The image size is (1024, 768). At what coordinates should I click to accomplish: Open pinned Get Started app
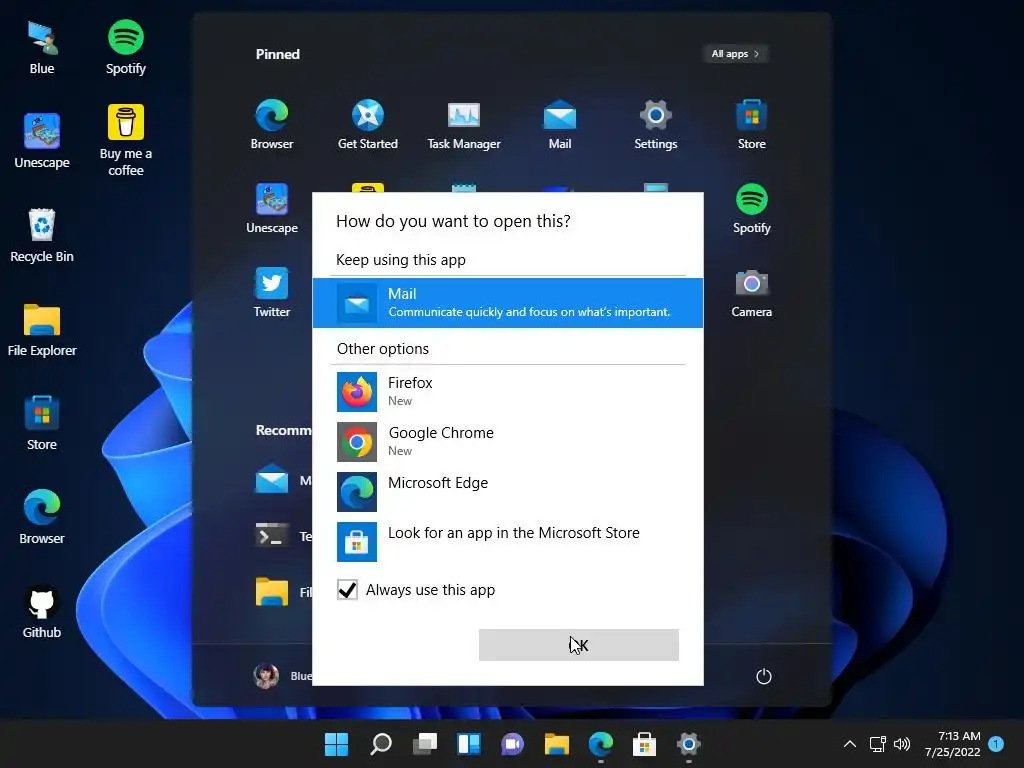pyautogui.click(x=368, y=125)
